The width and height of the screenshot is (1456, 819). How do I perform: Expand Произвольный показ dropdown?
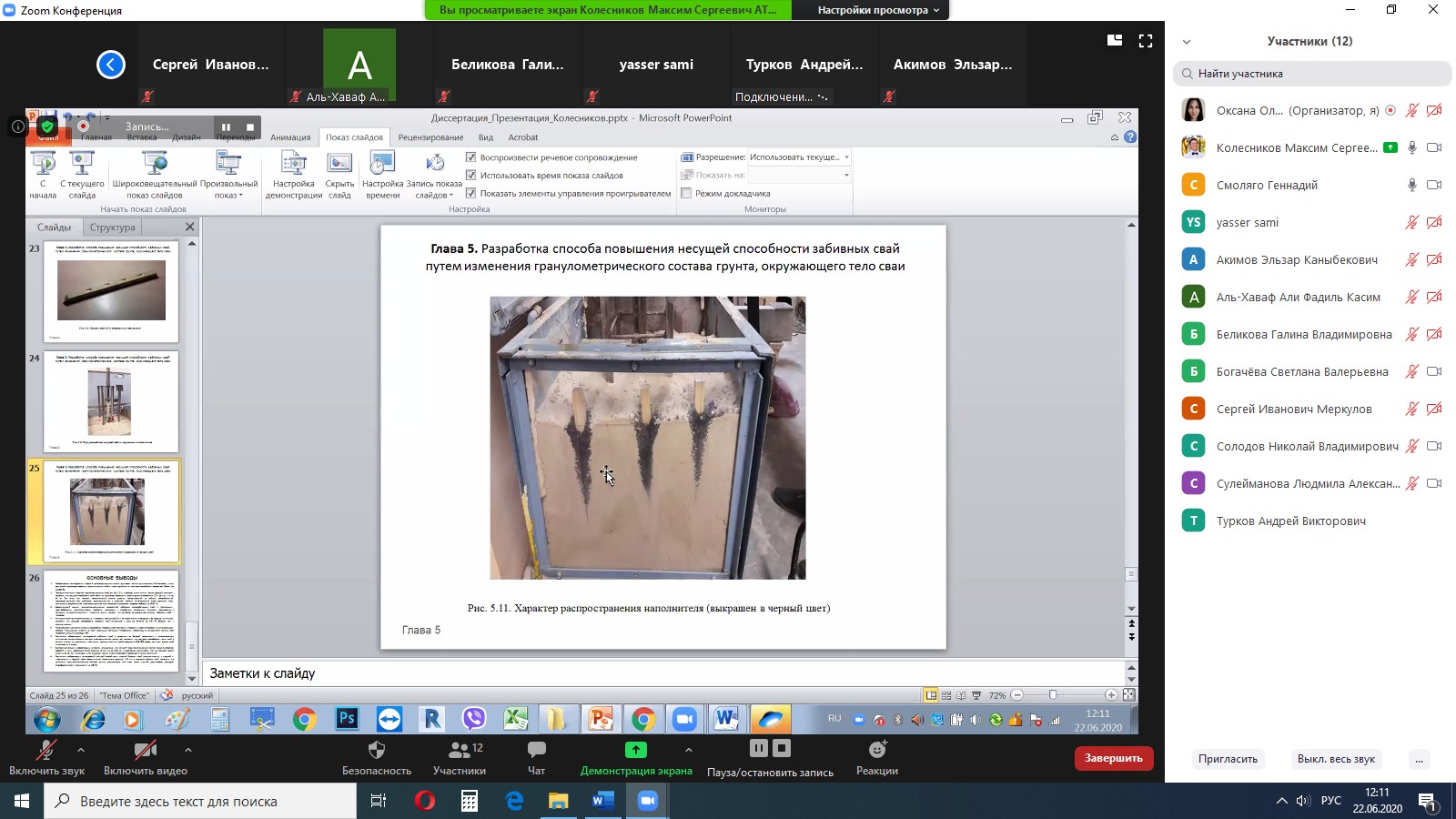pos(228,176)
